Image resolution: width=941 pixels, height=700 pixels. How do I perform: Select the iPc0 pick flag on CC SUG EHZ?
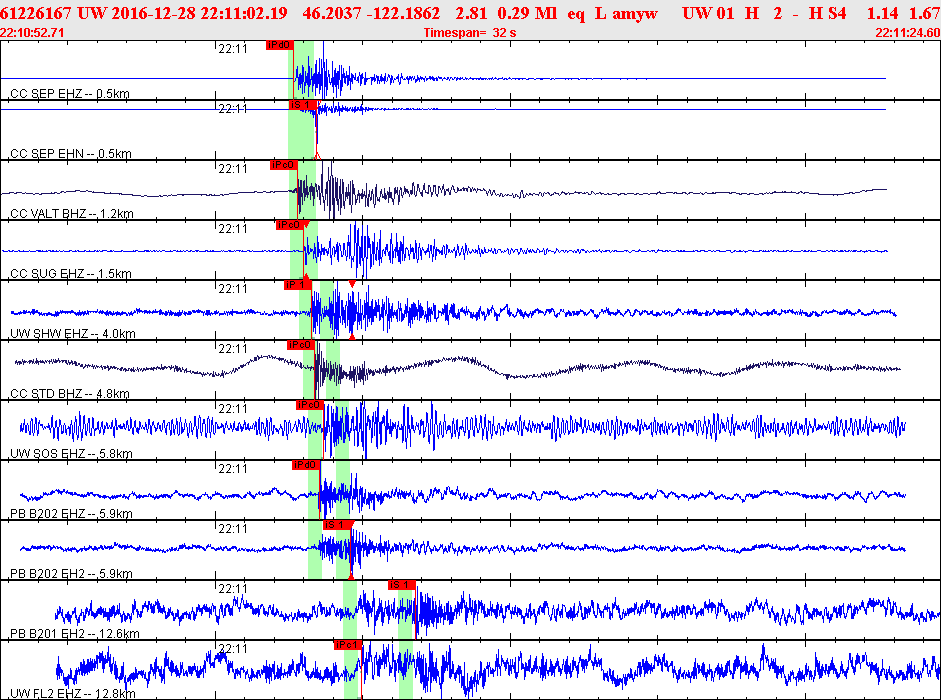[288, 225]
